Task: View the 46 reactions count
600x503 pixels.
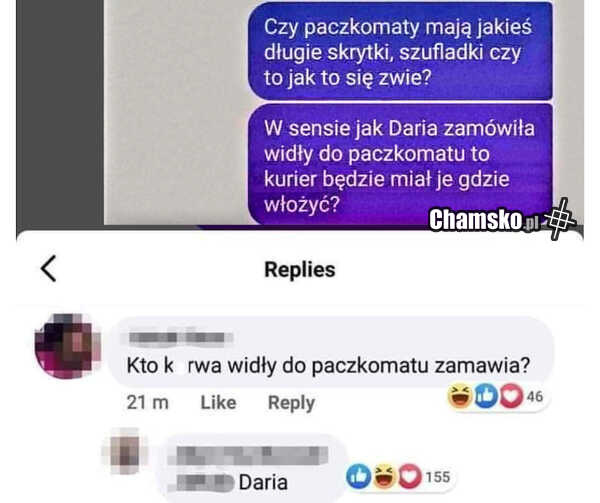Action: pos(535,396)
